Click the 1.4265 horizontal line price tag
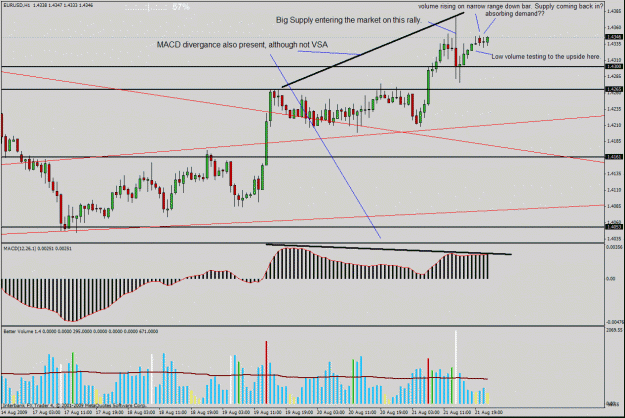The width and height of the screenshot is (625, 418). tap(613, 89)
